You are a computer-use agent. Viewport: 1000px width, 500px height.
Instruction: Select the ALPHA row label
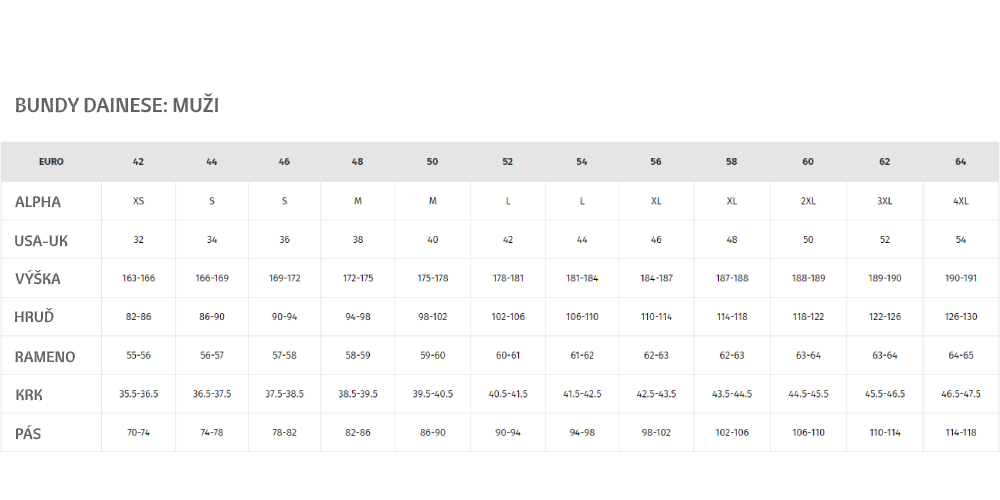coord(38,202)
